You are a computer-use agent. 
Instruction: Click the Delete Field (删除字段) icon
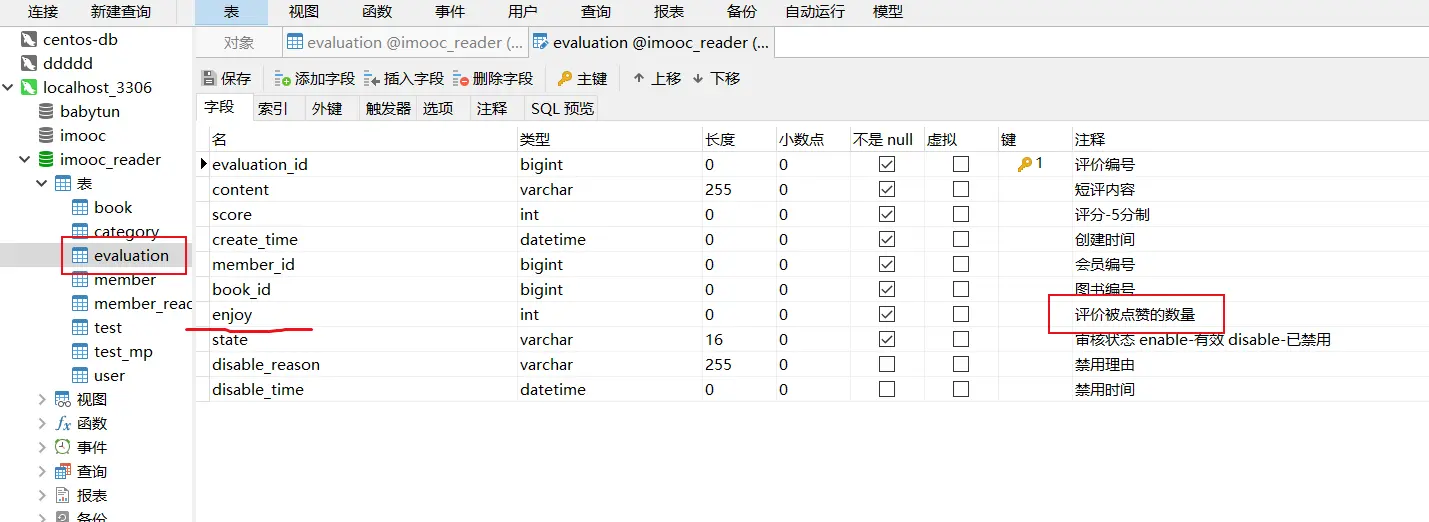[461, 78]
